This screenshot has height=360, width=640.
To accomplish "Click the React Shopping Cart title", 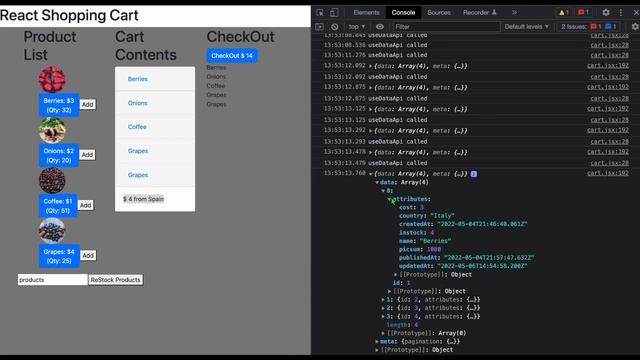I will coord(69,16).
